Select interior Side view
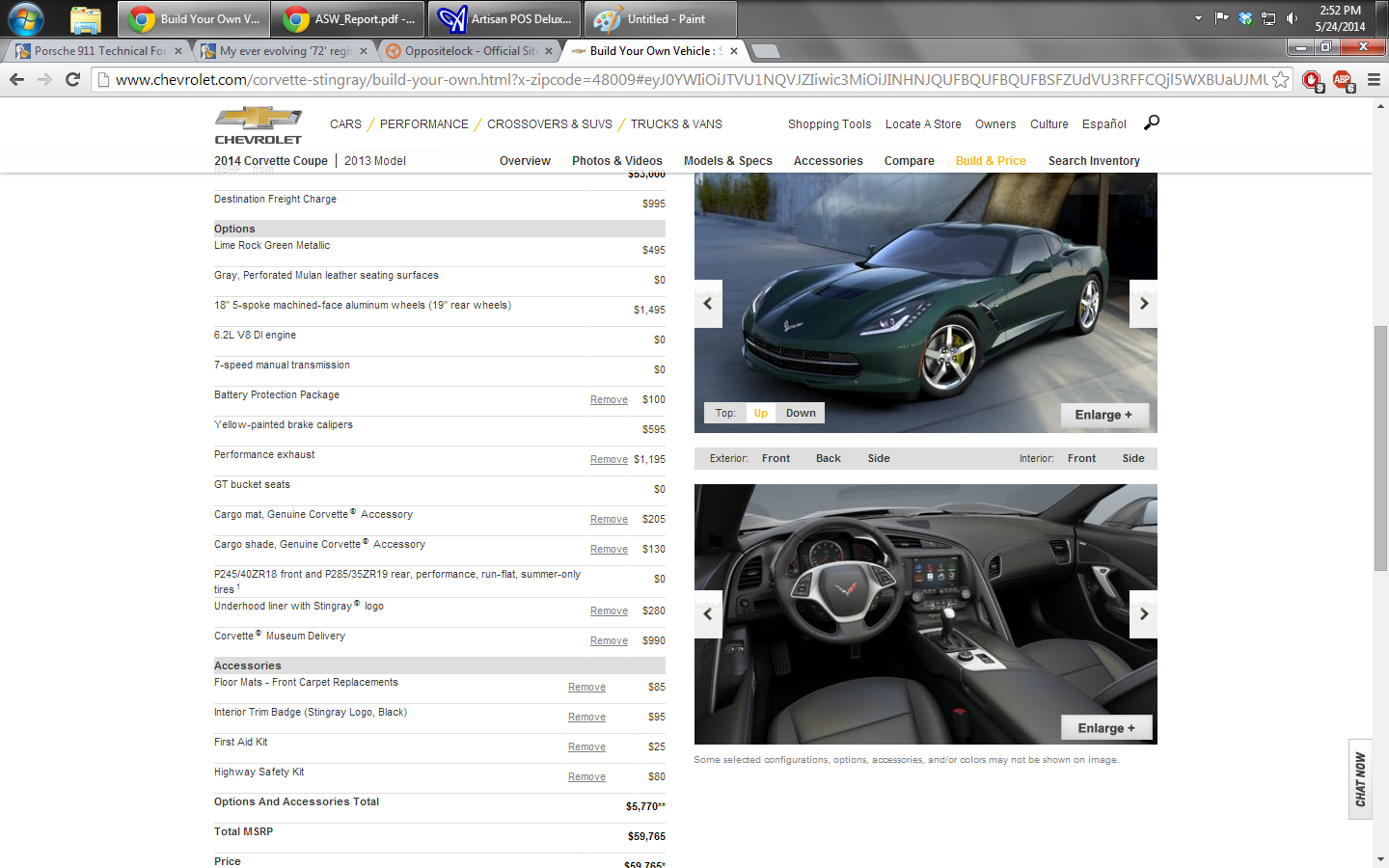Image resolution: width=1389 pixels, height=868 pixels. pyautogui.click(x=1133, y=458)
